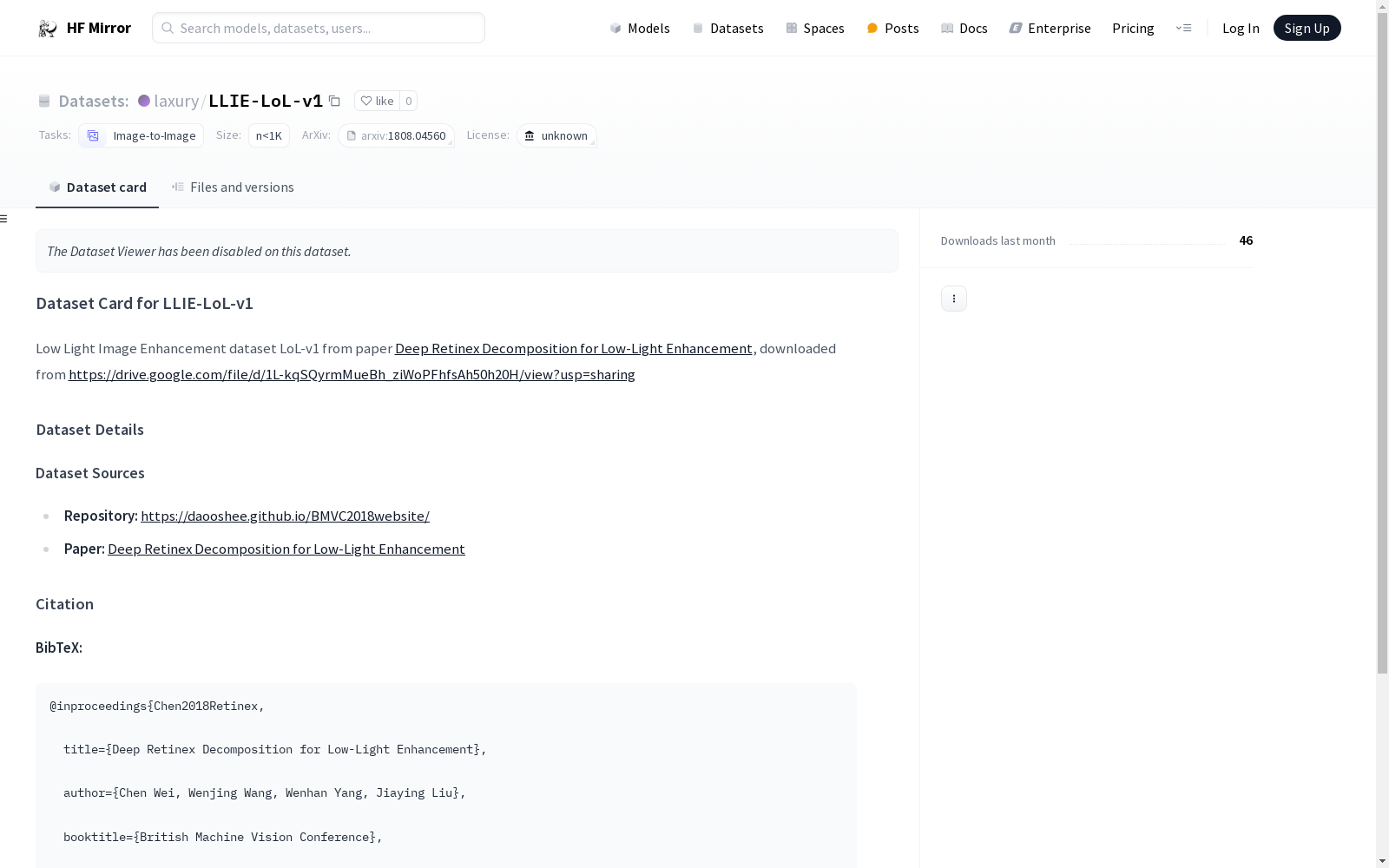Image resolution: width=1389 pixels, height=868 pixels.
Task: Toggle the table of contents sidebar icon
Action: (3, 219)
